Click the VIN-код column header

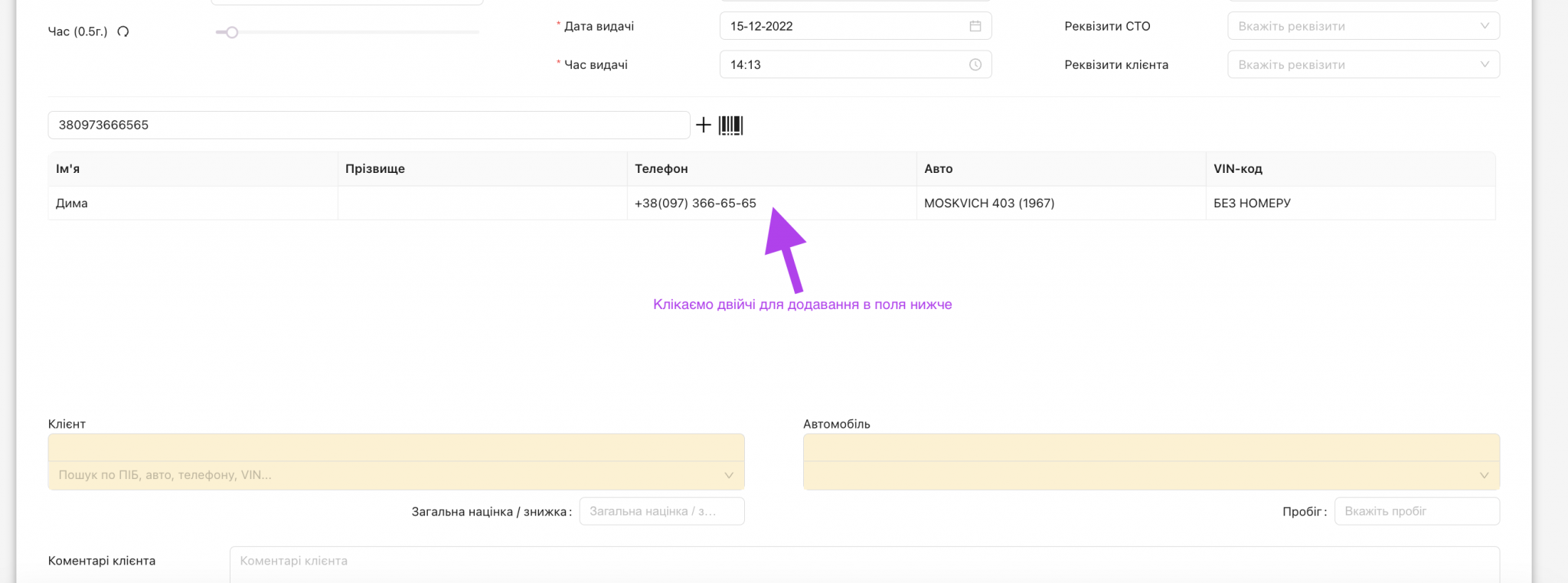point(1351,169)
